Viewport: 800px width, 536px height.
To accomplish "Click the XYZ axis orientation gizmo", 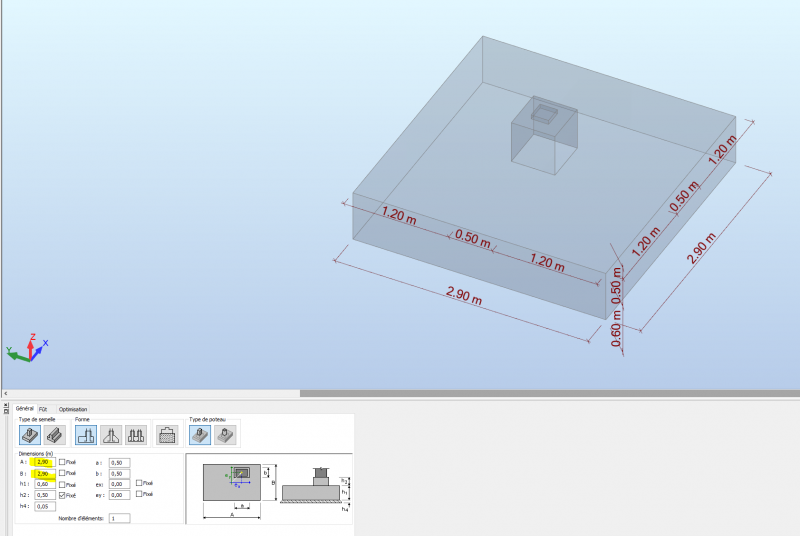I will point(27,348).
